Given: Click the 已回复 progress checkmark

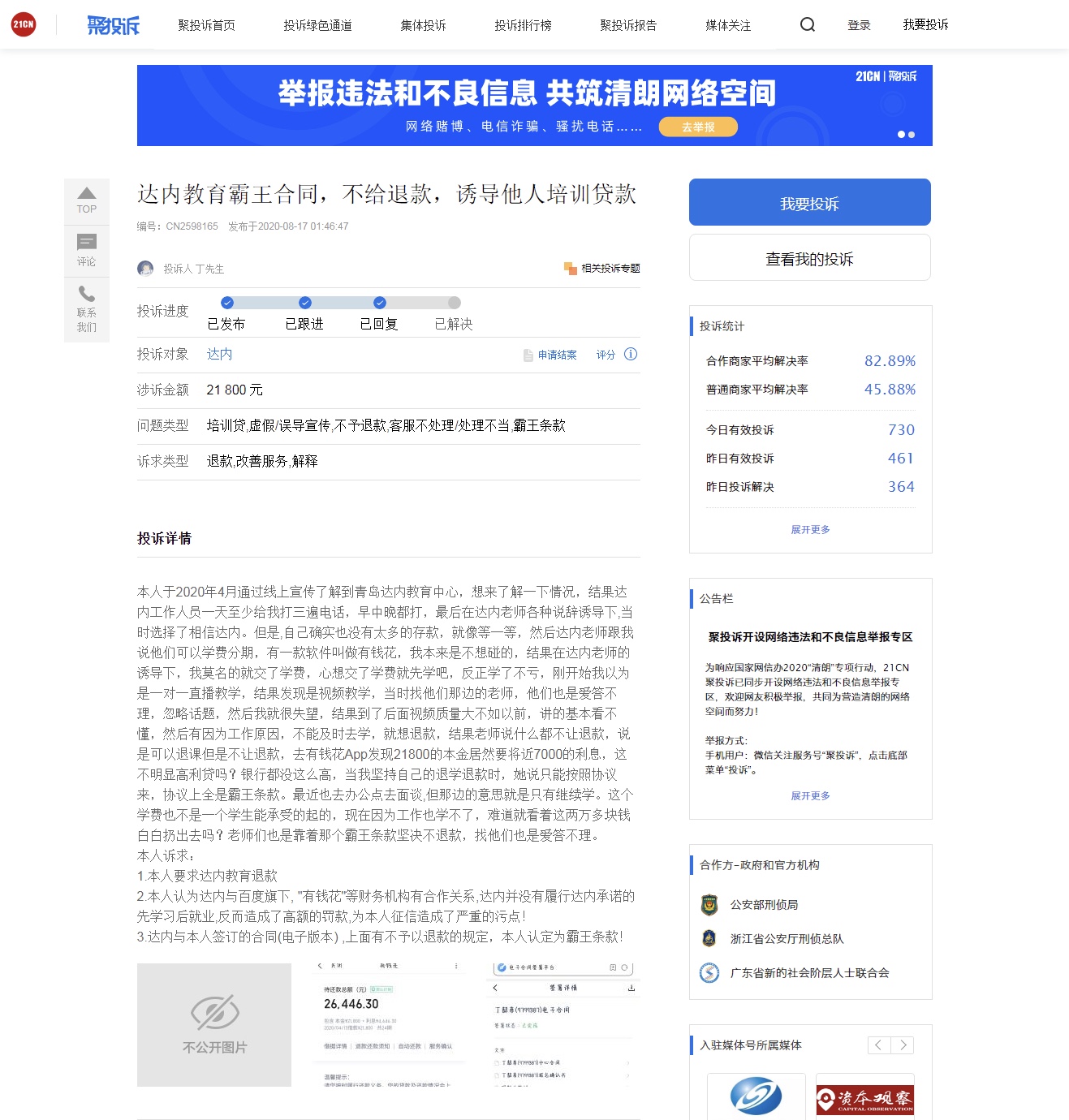Looking at the screenshot, I should tap(380, 303).
